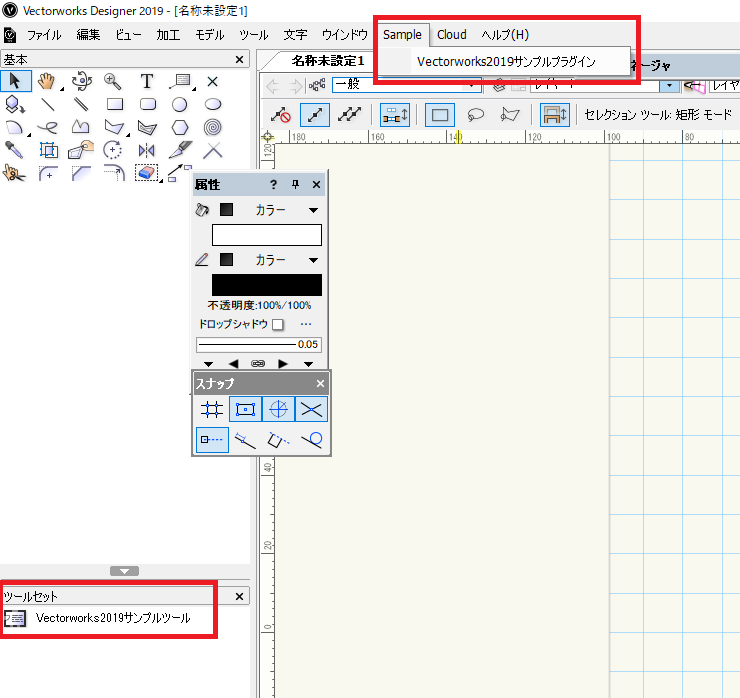Screen dimensions: 740x698
Task: Toggle the end marker arrow button
Action: pyautogui.click(x=283, y=364)
